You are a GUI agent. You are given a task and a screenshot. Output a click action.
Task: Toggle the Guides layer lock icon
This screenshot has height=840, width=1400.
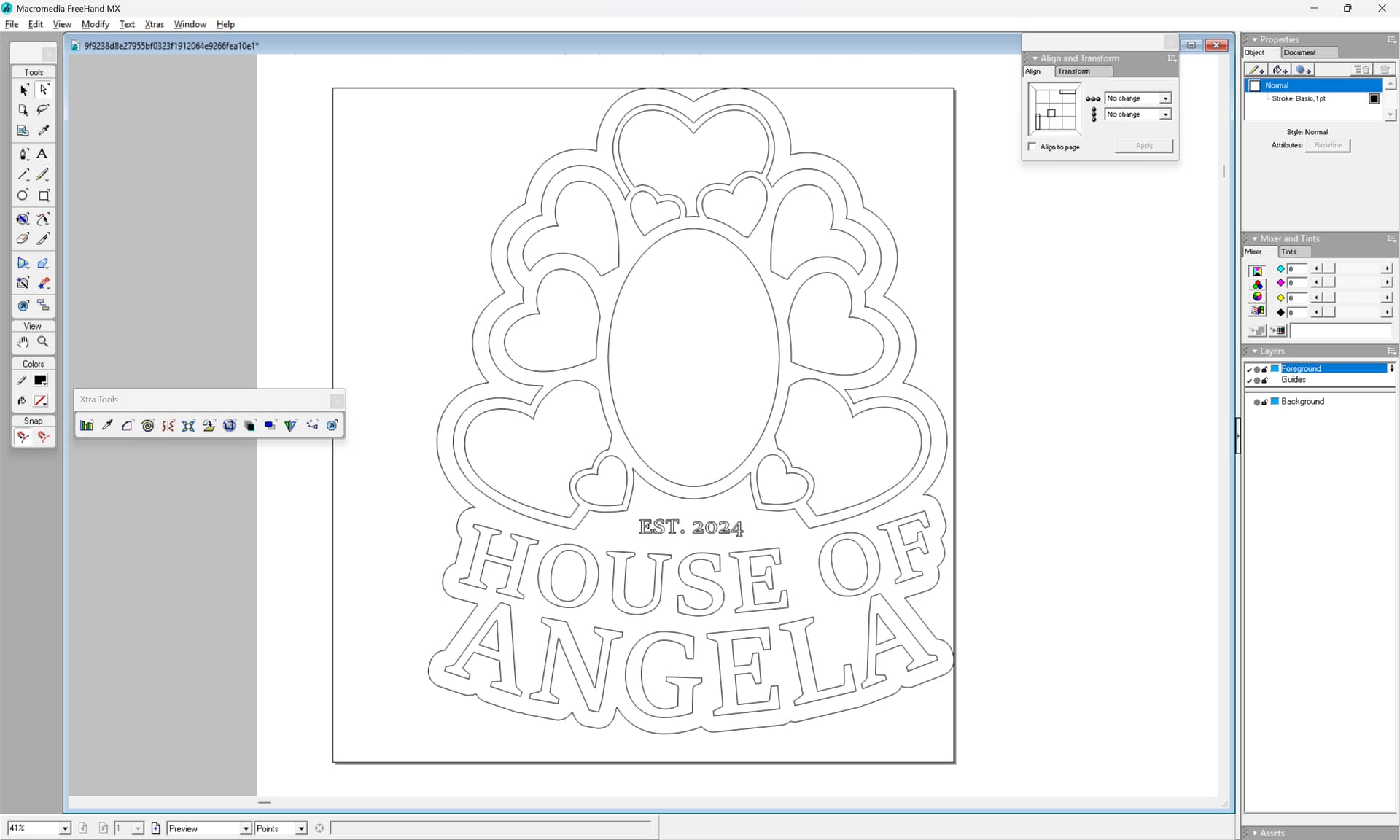click(1264, 380)
